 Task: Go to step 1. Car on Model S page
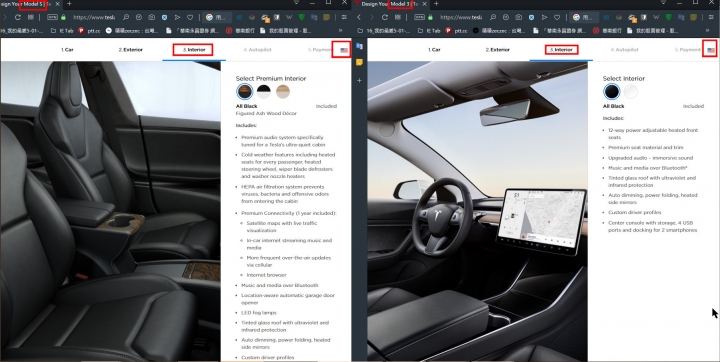coord(67,50)
